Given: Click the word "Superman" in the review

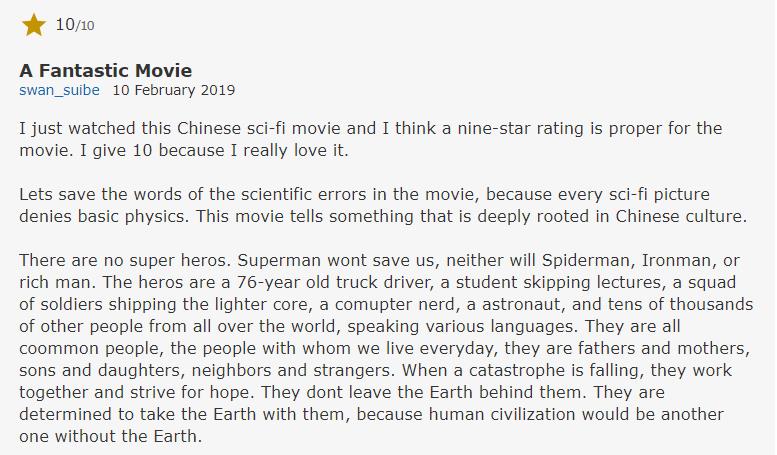Looking at the screenshot, I should (x=249, y=261).
